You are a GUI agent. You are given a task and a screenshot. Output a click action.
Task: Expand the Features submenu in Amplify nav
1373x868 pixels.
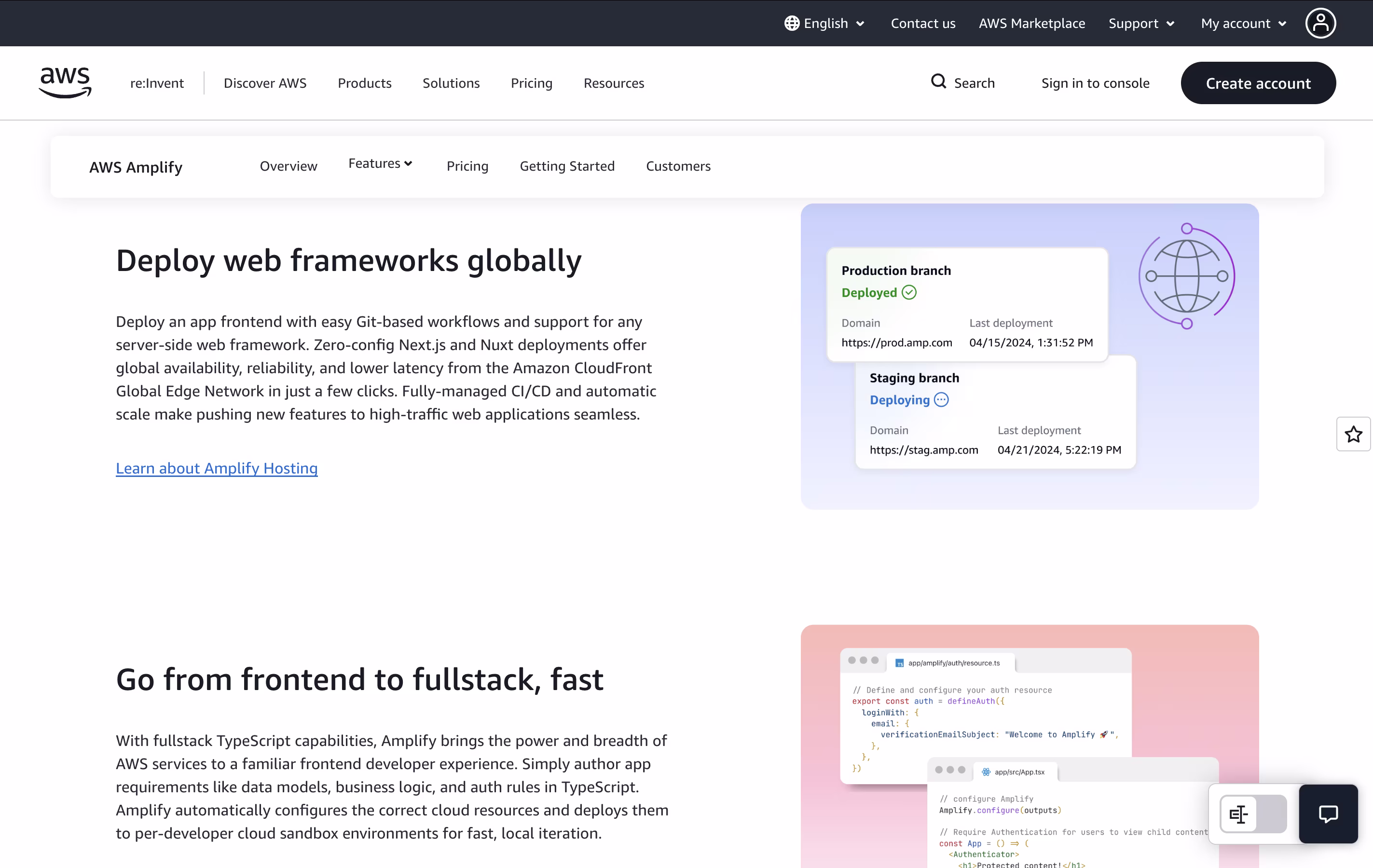click(380, 163)
